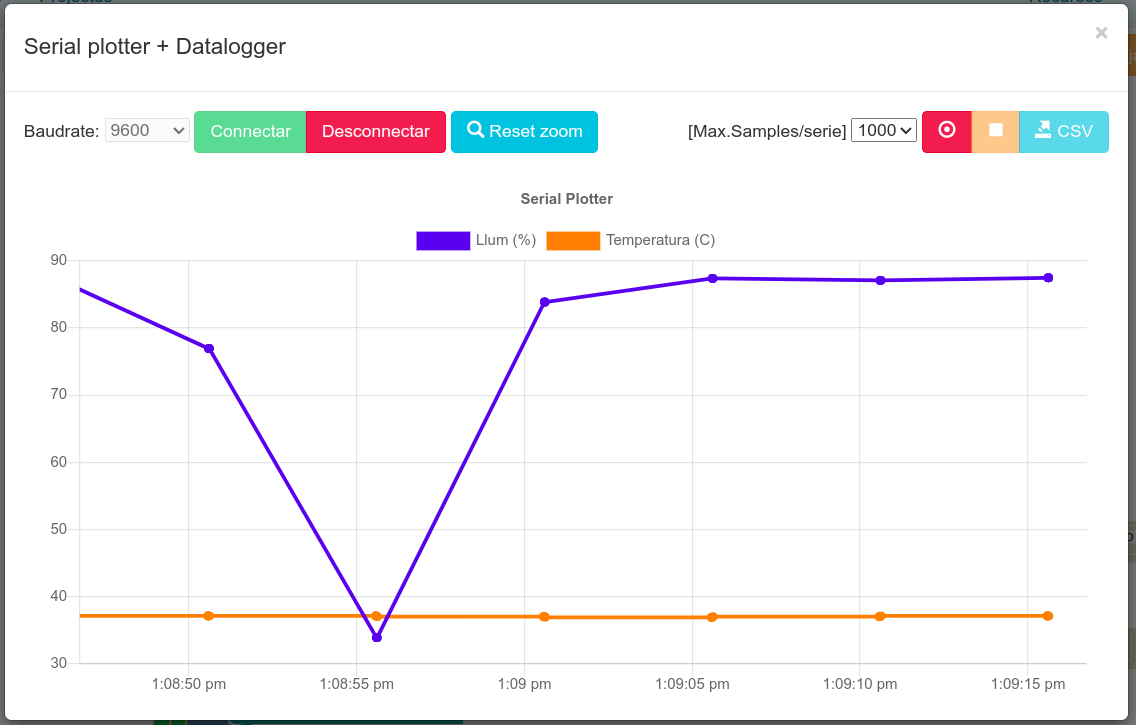The width and height of the screenshot is (1136, 725).
Task: Hide the Llum (%) legend label
Action: pyautogui.click(x=506, y=240)
